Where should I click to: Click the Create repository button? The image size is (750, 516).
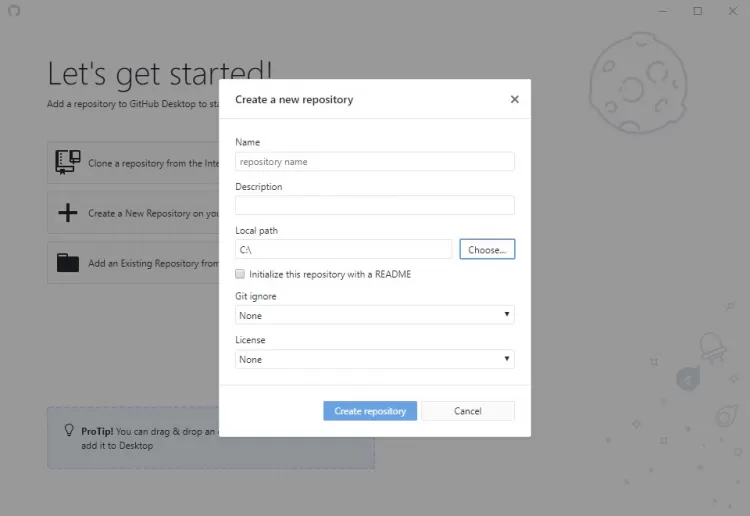[370, 411]
